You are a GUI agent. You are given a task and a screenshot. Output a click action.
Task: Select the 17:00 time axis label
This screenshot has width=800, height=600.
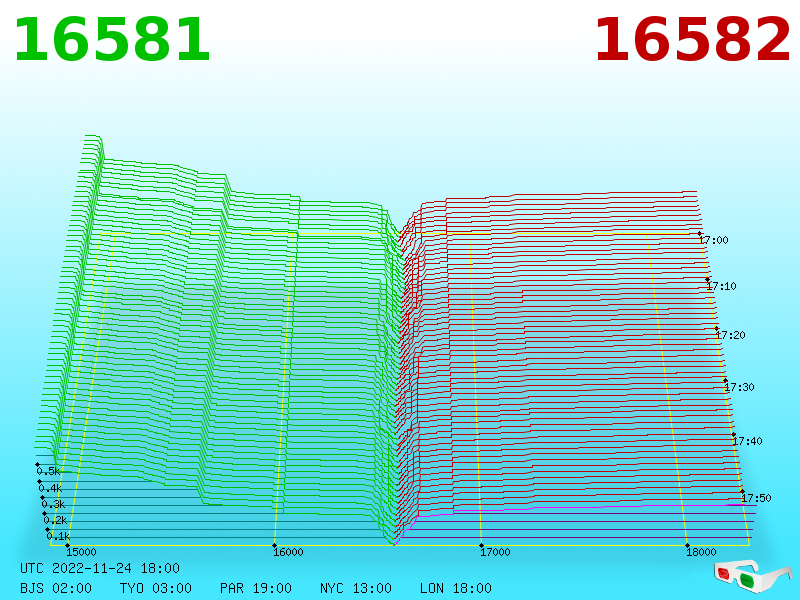point(713,240)
